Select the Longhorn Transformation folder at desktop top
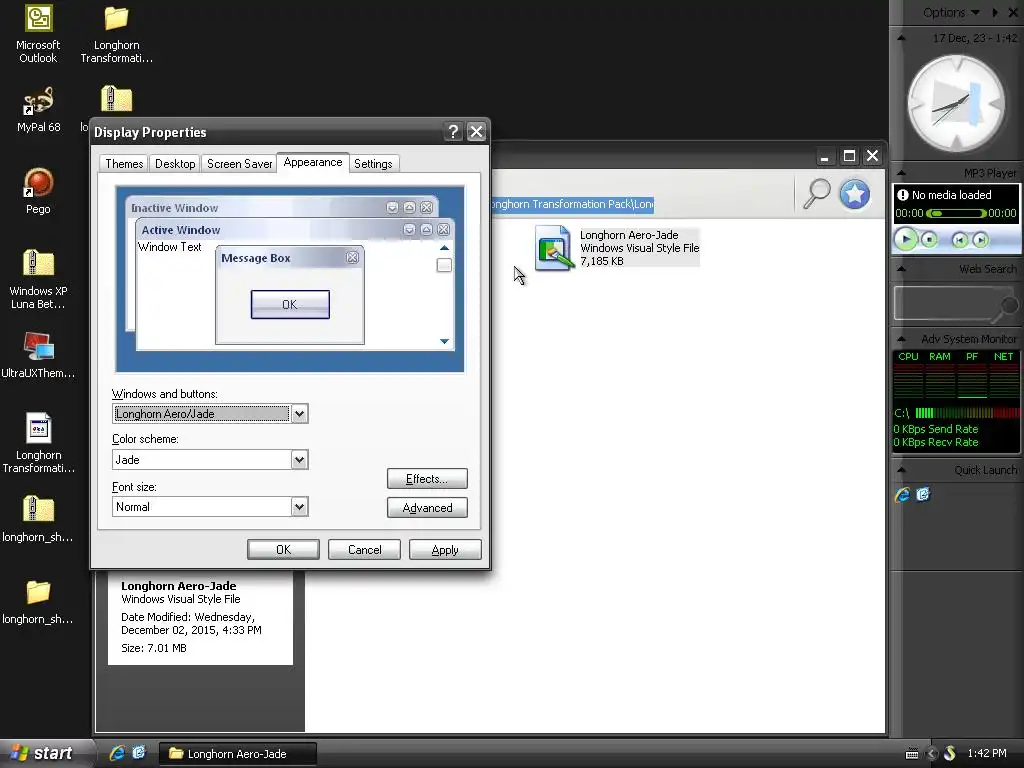This screenshot has width=1024, height=768. click(x=116, y=34)
